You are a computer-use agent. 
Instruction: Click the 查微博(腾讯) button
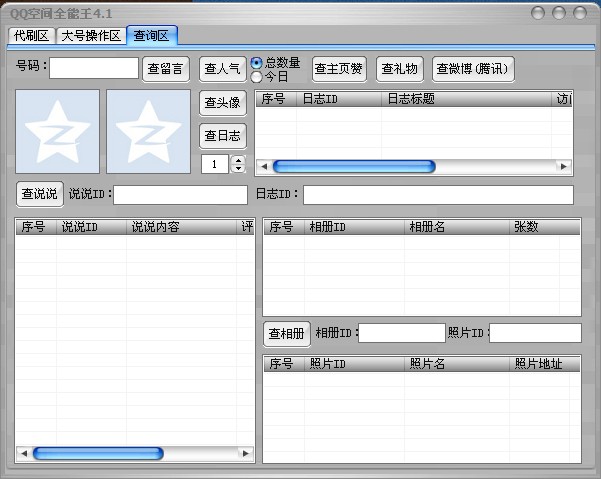coord(473,69)
